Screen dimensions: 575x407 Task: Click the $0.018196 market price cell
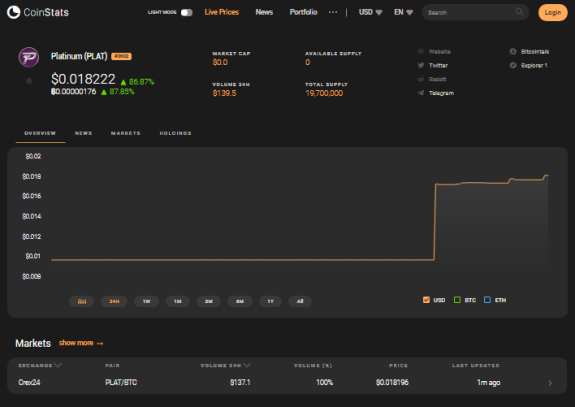click(392, 382)
